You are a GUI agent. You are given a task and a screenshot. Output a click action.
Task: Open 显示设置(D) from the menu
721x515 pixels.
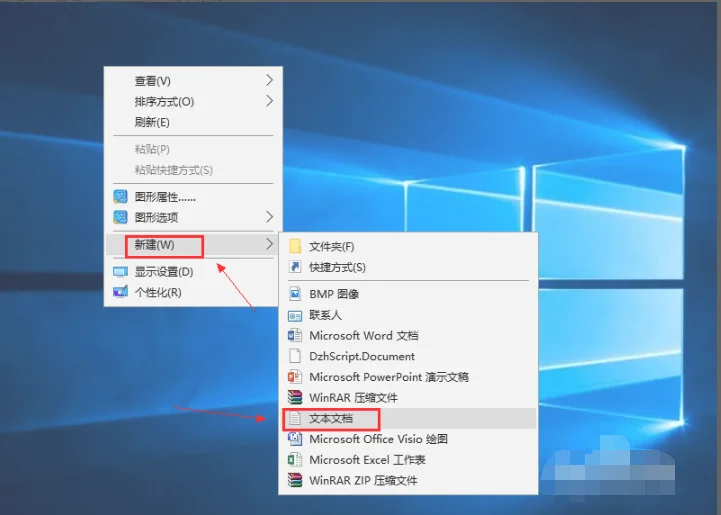tap(193, 272)
